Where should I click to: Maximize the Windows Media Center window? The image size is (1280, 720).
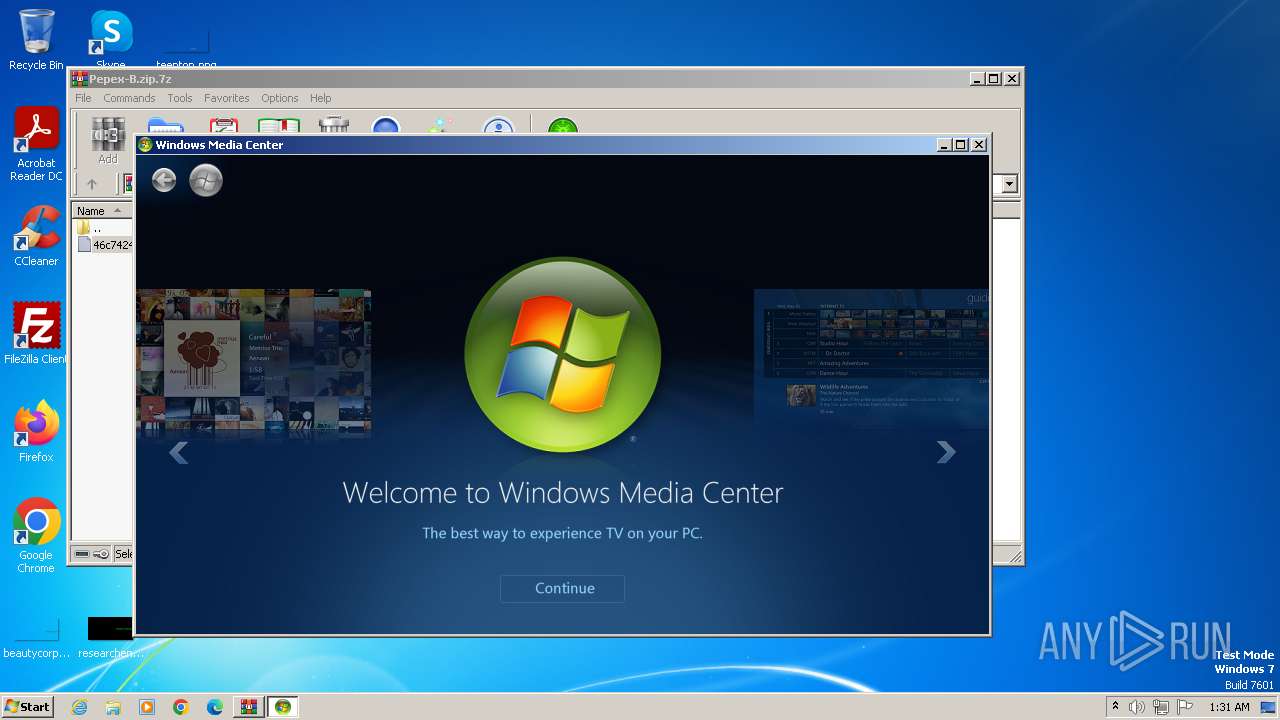click(x=961, y=145)
